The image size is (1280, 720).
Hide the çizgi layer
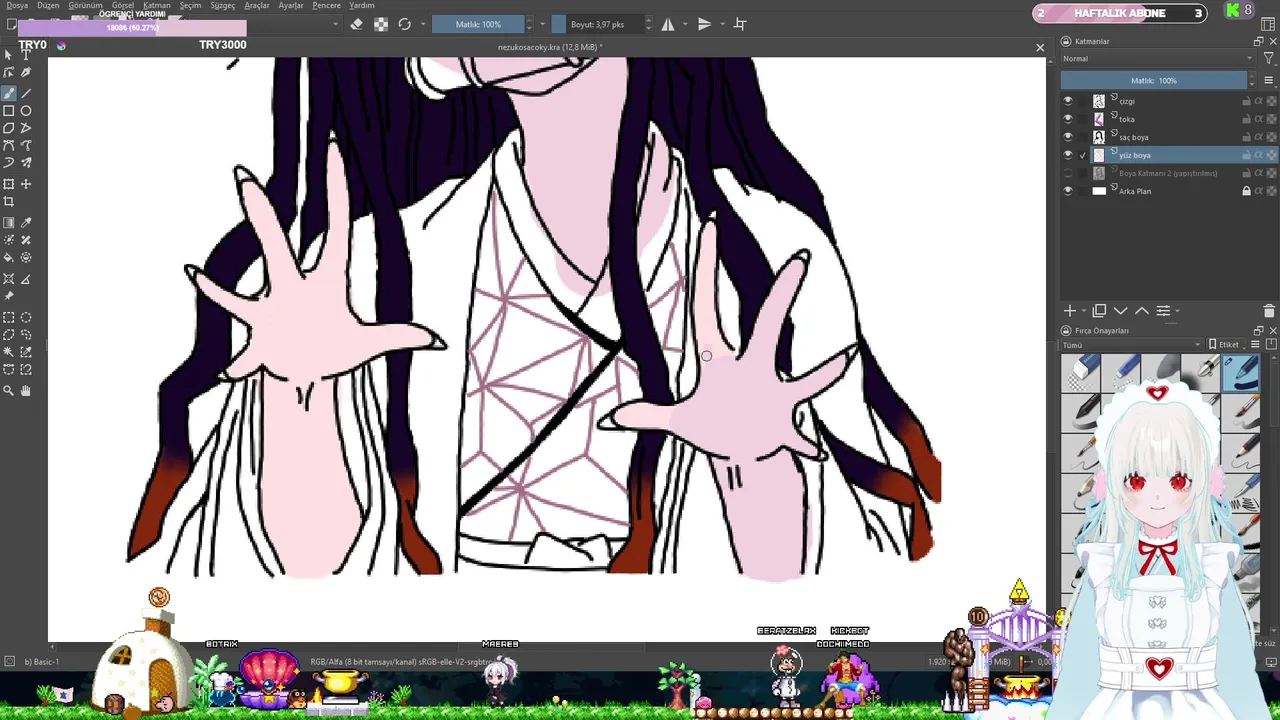click(1067, 101)
